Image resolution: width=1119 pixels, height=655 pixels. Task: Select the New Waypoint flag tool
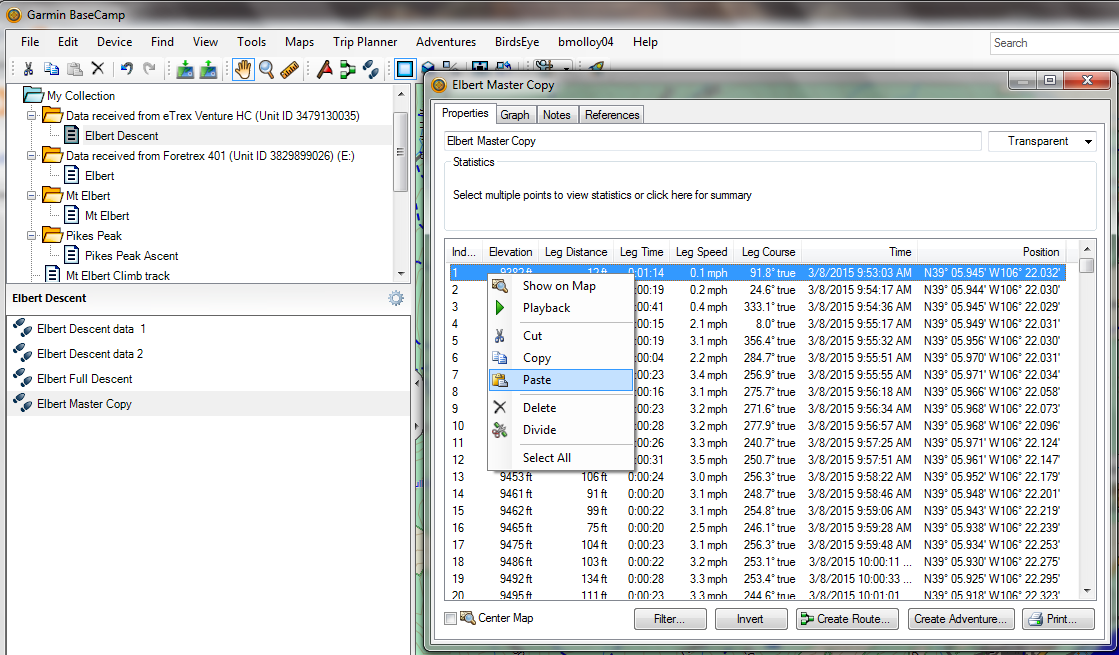325,69
